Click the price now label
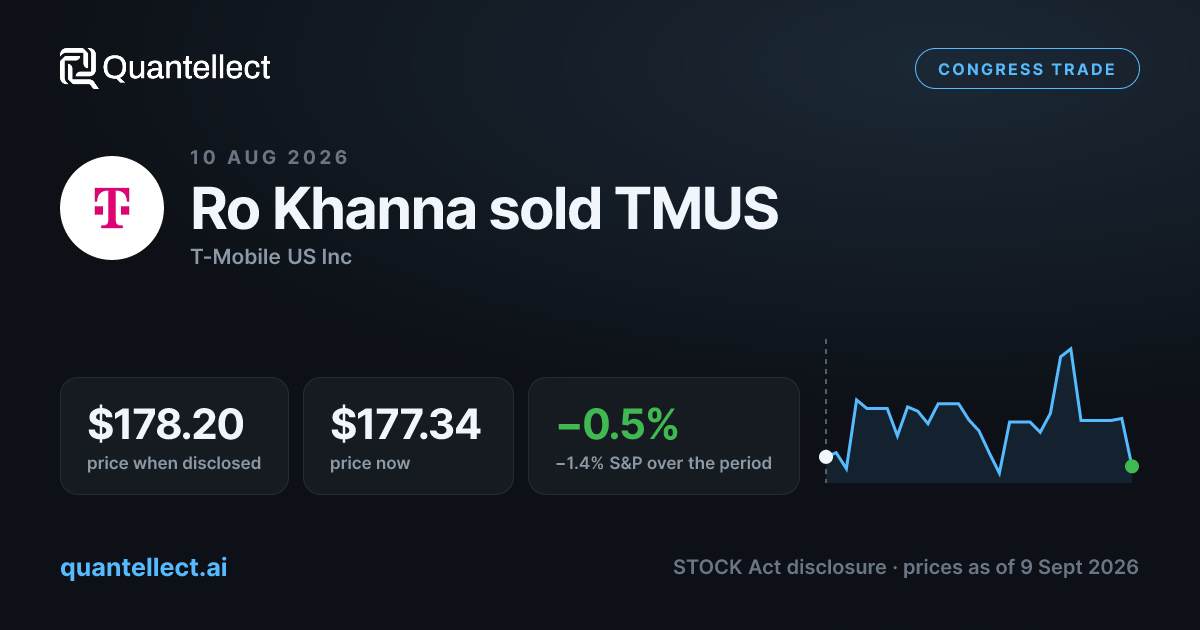 [x=370, y=463]
